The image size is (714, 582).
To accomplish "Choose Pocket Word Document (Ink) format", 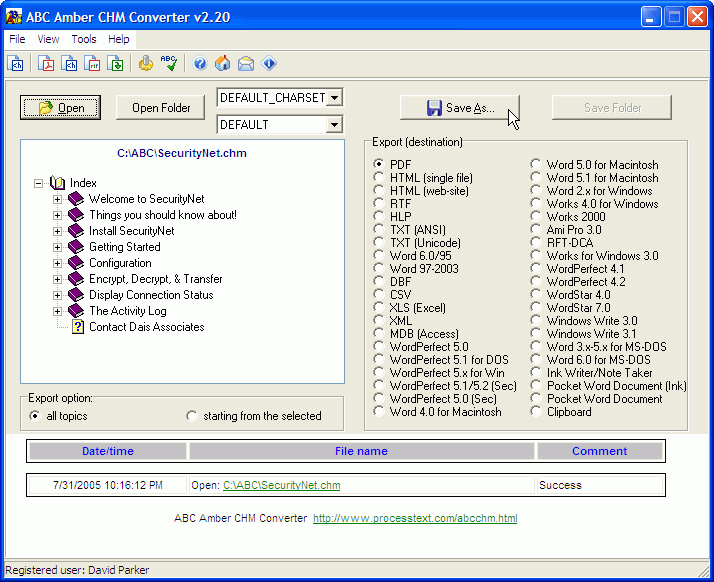I will pyautogui.click(x=536, y=385).
